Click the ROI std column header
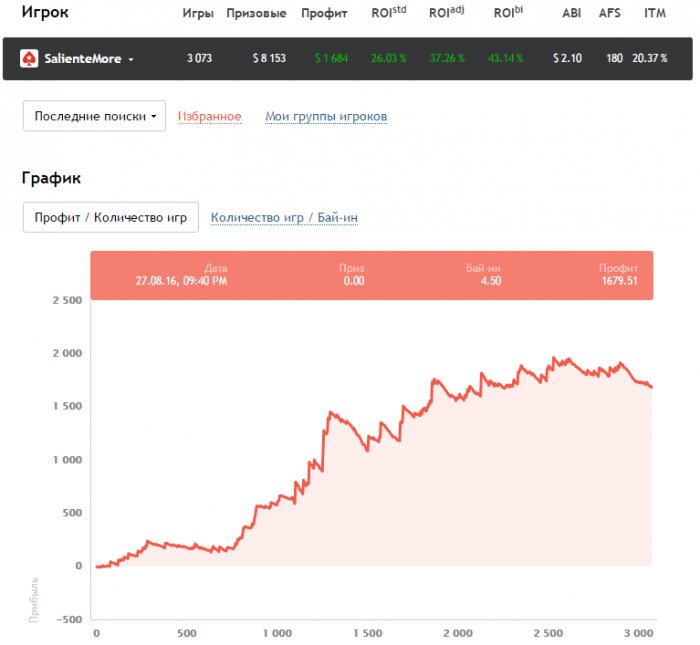The height and width of the screenshot is (645, 700). 388,14
